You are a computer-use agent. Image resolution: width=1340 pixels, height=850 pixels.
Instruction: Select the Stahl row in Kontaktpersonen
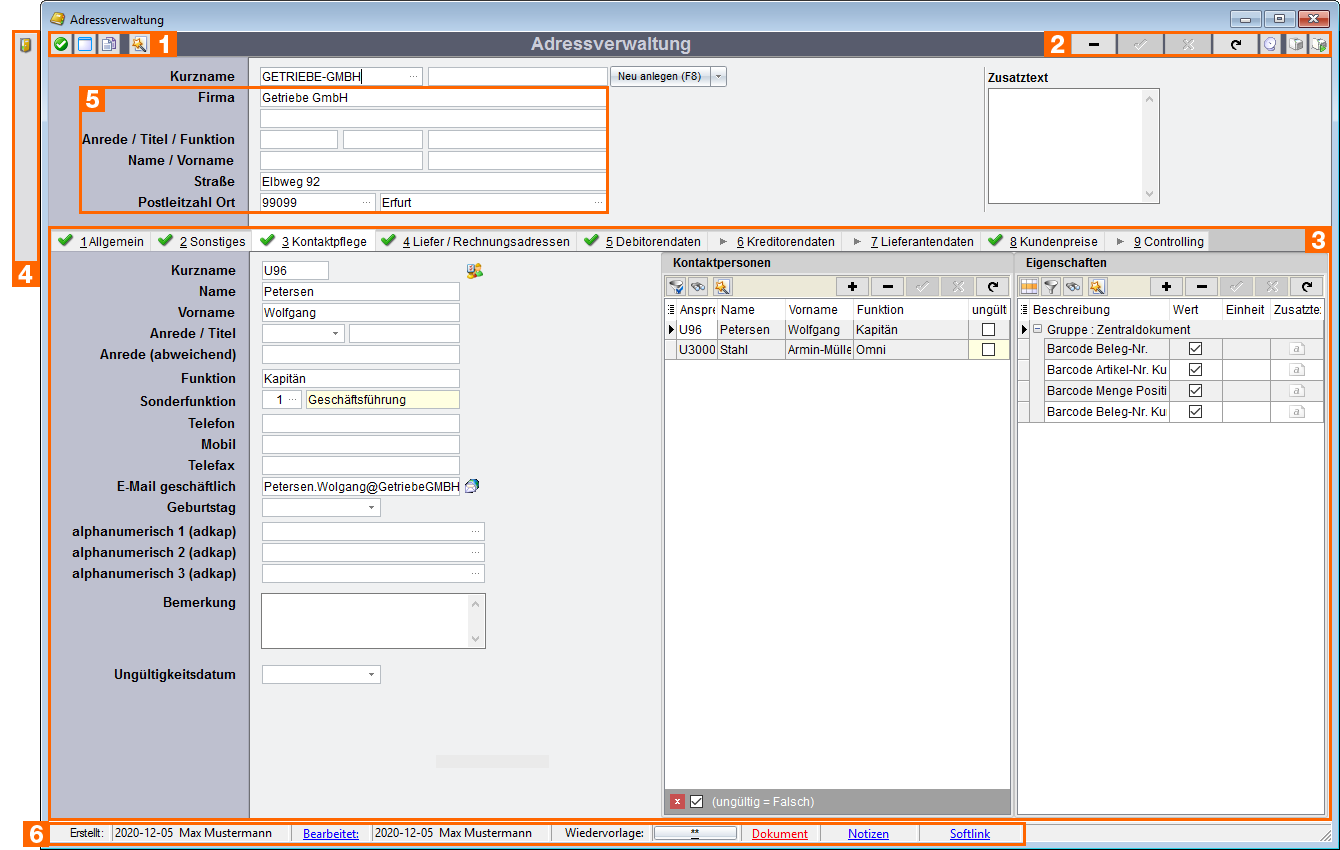pos(837,350)
